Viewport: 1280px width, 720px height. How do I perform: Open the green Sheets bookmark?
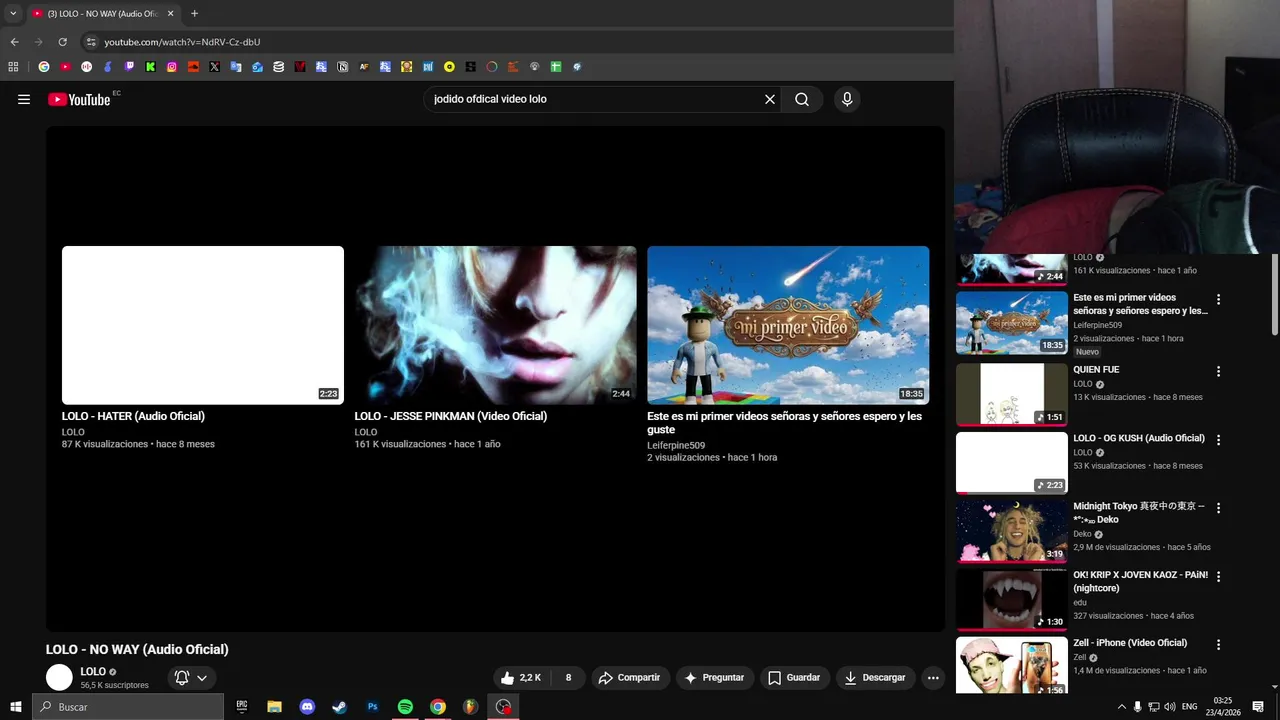[556, 67]
